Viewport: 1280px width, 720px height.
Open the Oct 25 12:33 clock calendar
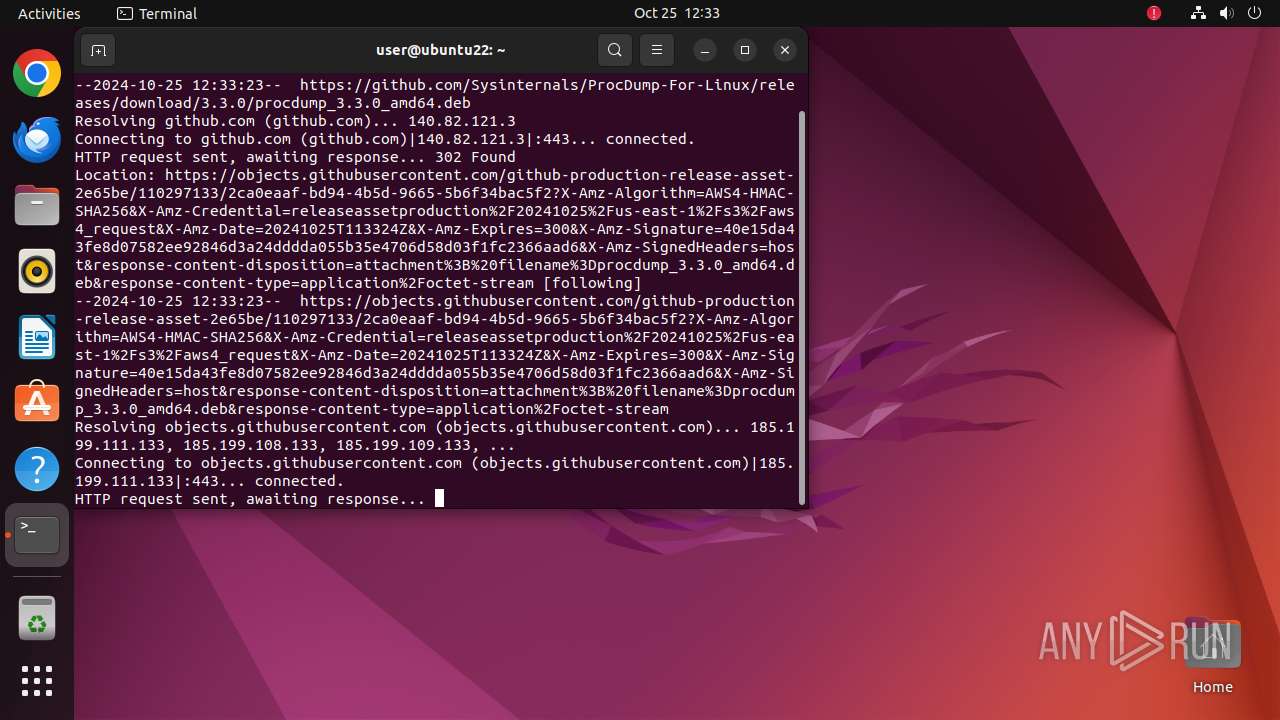(x=677, y=13)
